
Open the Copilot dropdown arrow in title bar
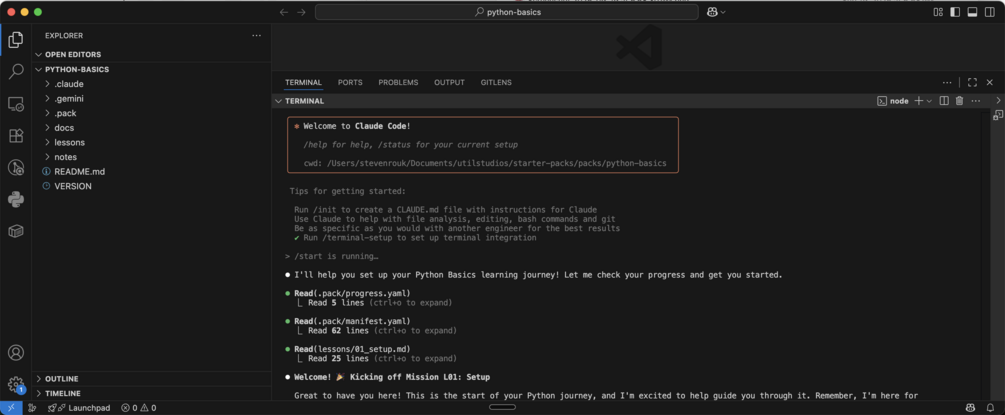click(723, 12)
